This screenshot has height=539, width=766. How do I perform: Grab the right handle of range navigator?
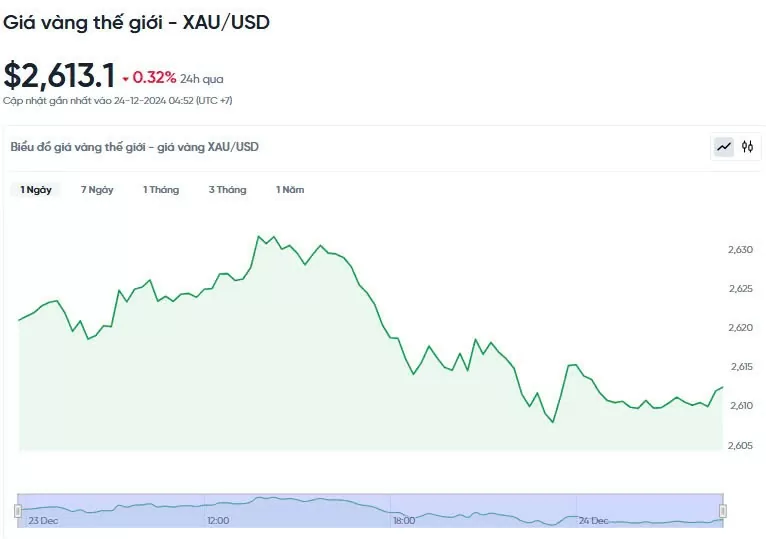[x=722, y=511]
